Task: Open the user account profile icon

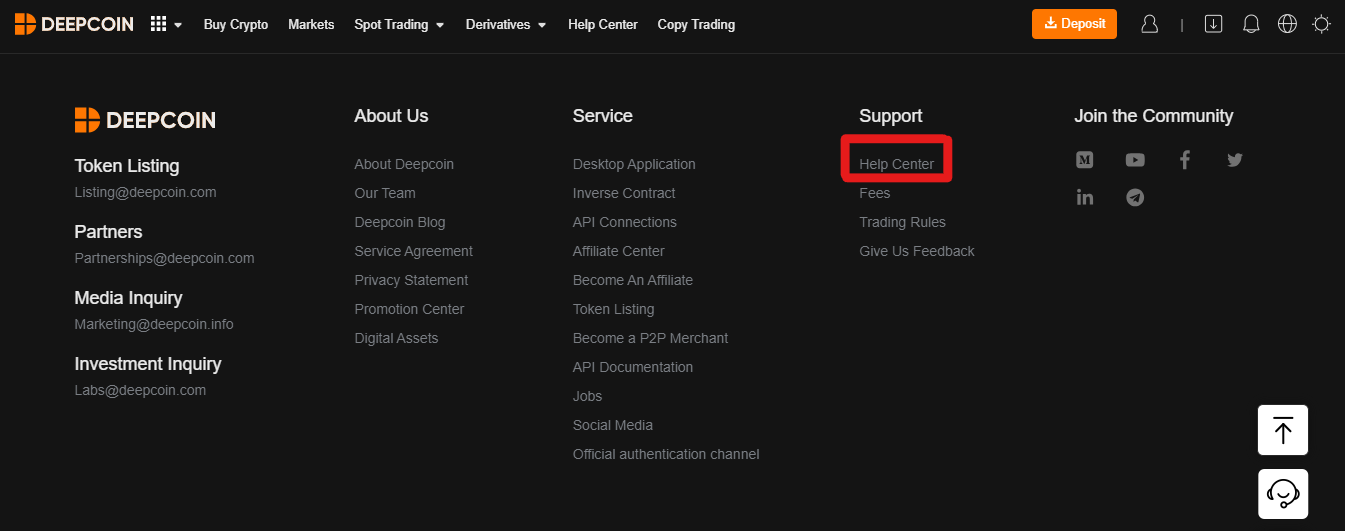Action: coord(1150,24)
